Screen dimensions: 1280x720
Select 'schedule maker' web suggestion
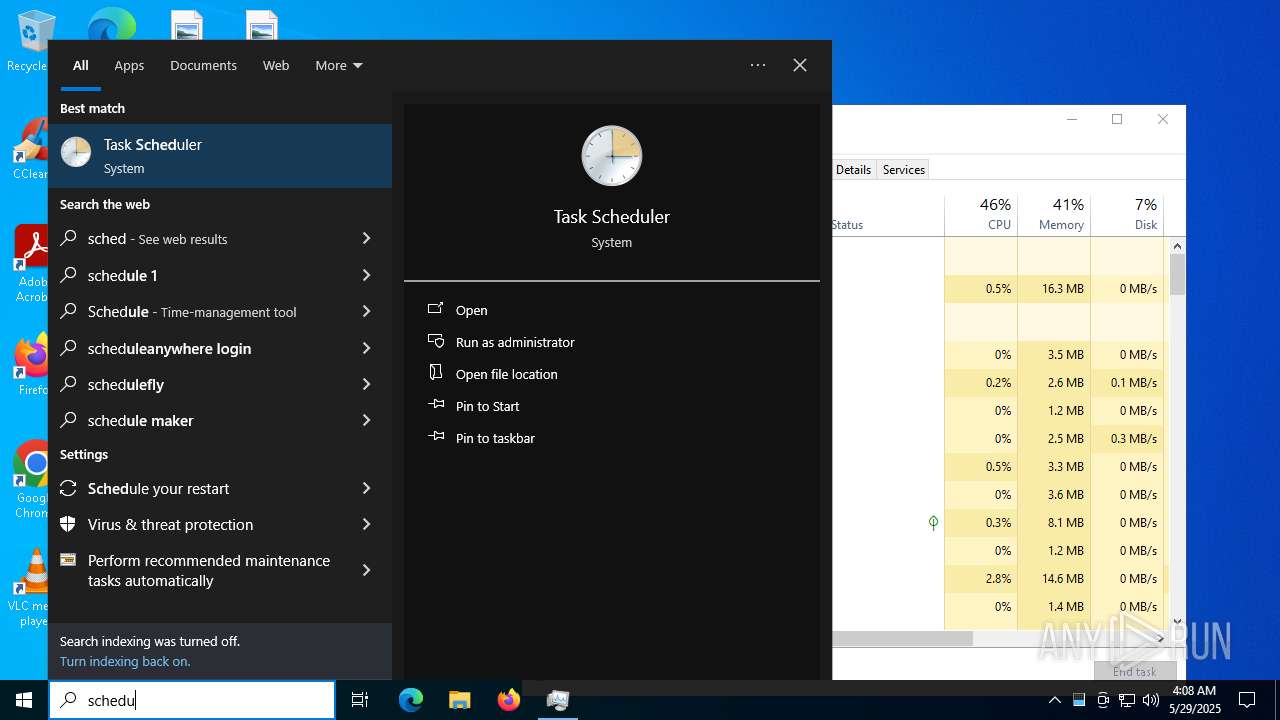point(220,420)
